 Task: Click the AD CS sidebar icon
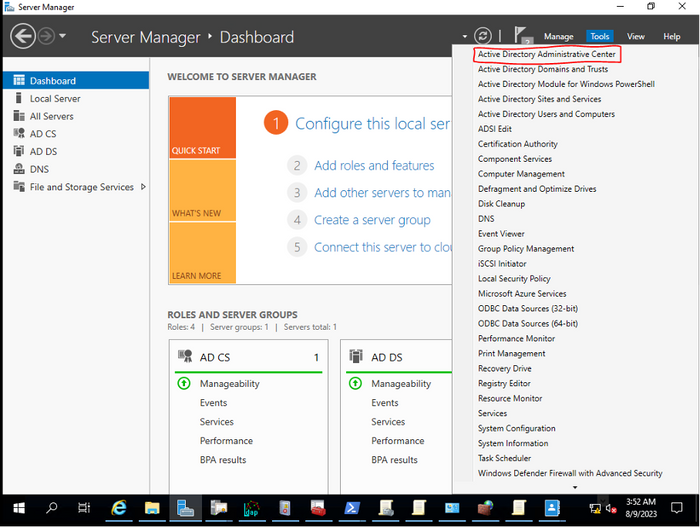pyautogui.click(x=19, y=134)
